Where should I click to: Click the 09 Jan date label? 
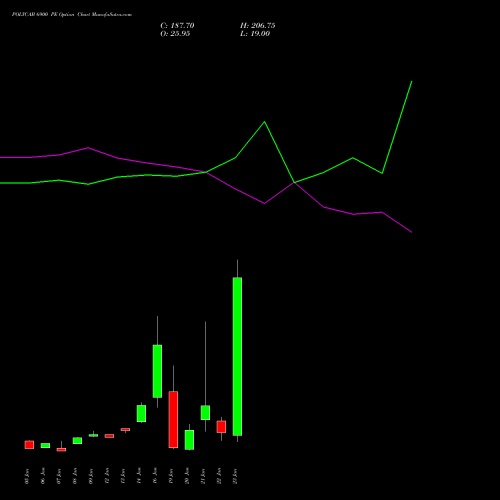91,476
